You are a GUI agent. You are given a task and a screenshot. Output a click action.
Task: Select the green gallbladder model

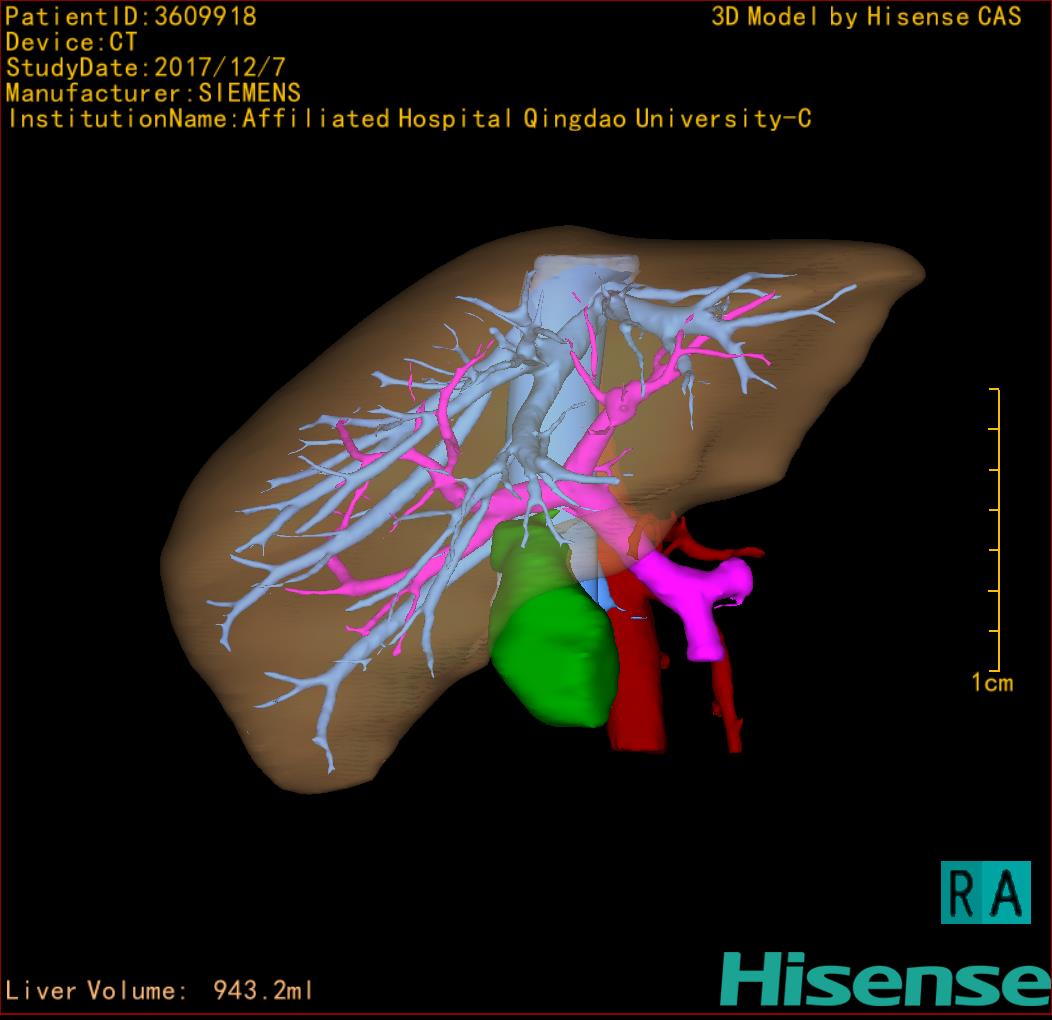point(548,640)
